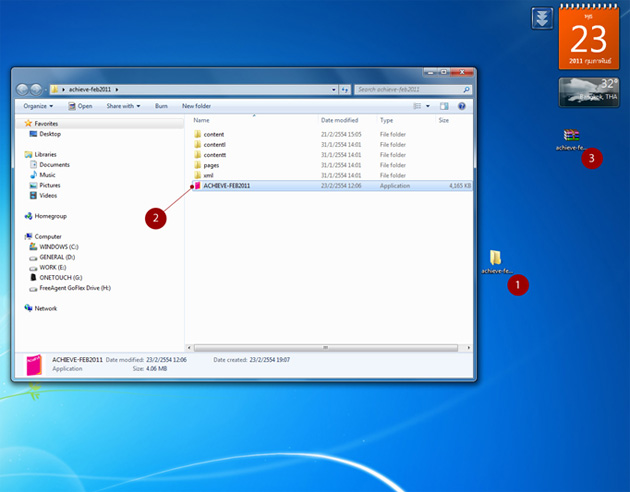Maximize the Explorer window
Viewport: 630px width, 492px height.
[444, 72]
